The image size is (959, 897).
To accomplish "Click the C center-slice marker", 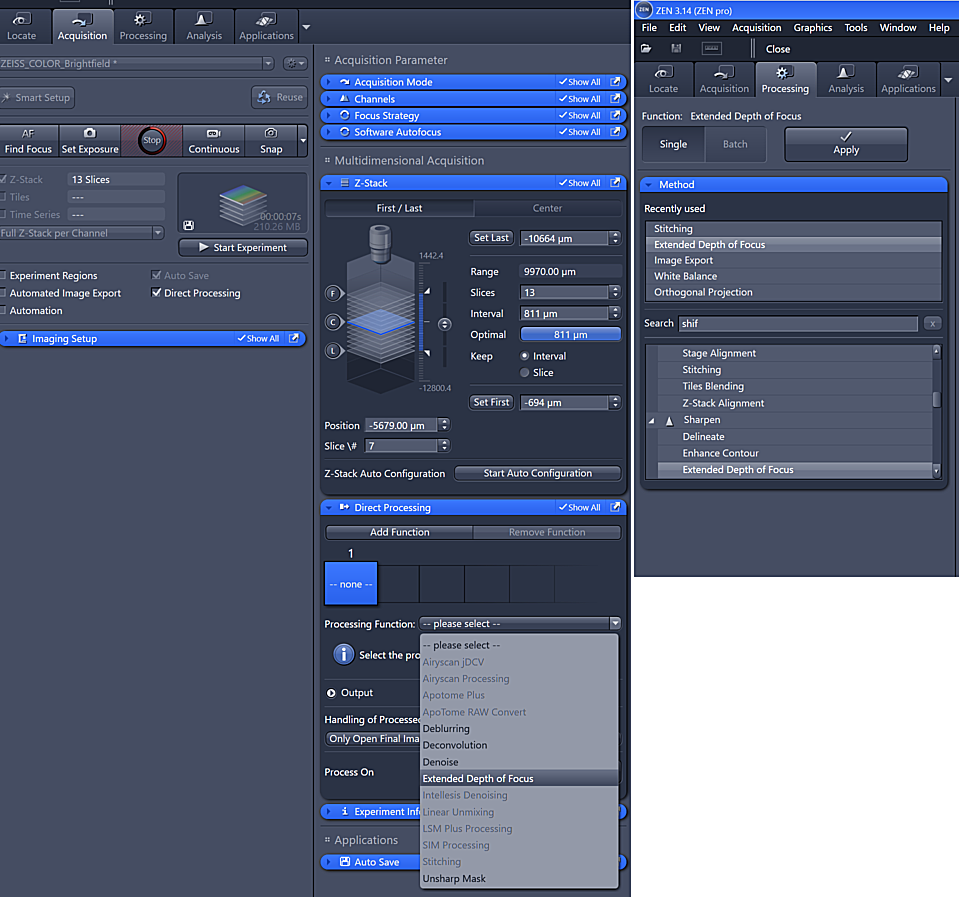I will pos(333,322).
